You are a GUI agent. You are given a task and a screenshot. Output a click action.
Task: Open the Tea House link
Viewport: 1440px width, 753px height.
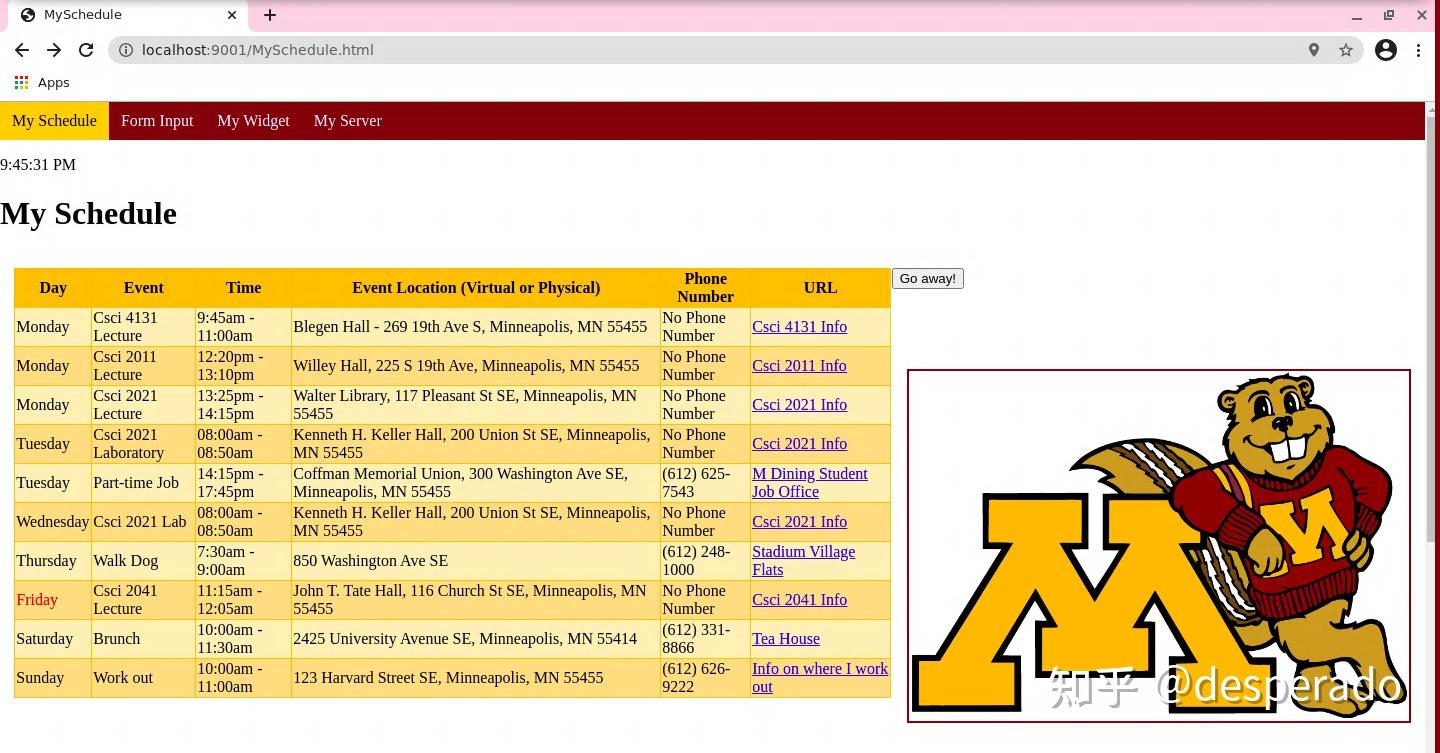[x=786, y=639]
